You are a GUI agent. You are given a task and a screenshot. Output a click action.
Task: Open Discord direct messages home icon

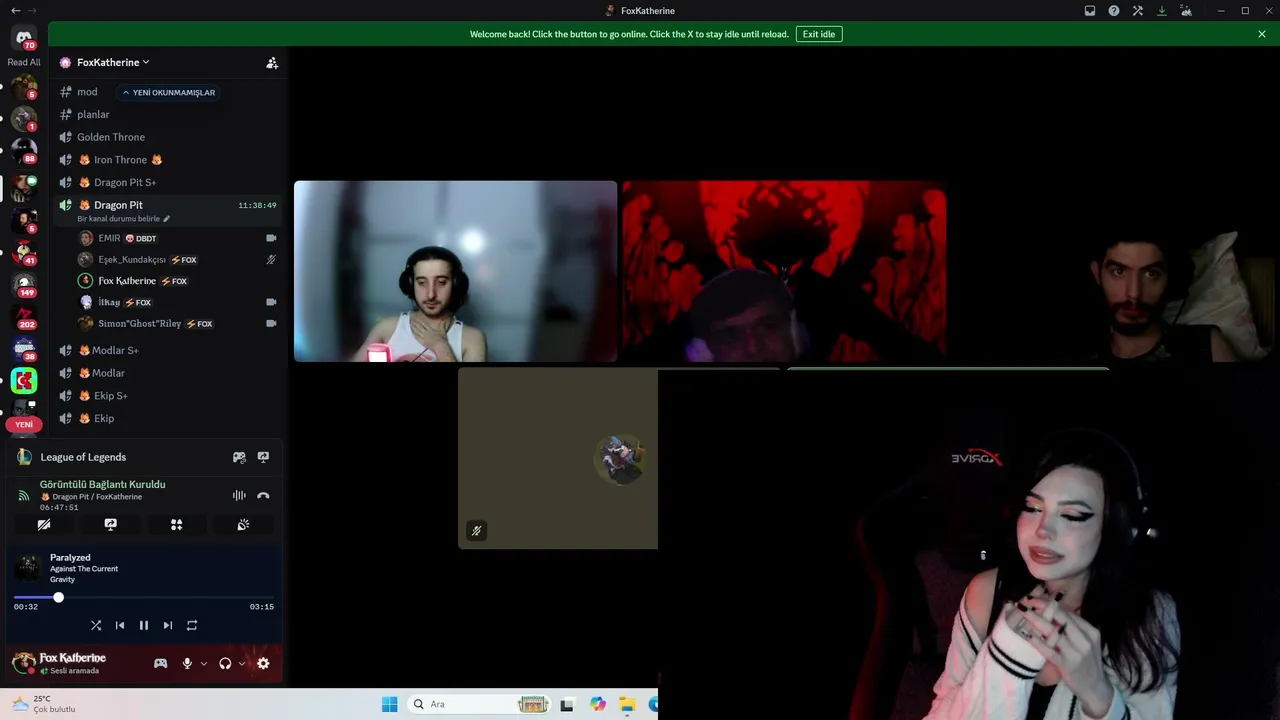coord(24,38)
